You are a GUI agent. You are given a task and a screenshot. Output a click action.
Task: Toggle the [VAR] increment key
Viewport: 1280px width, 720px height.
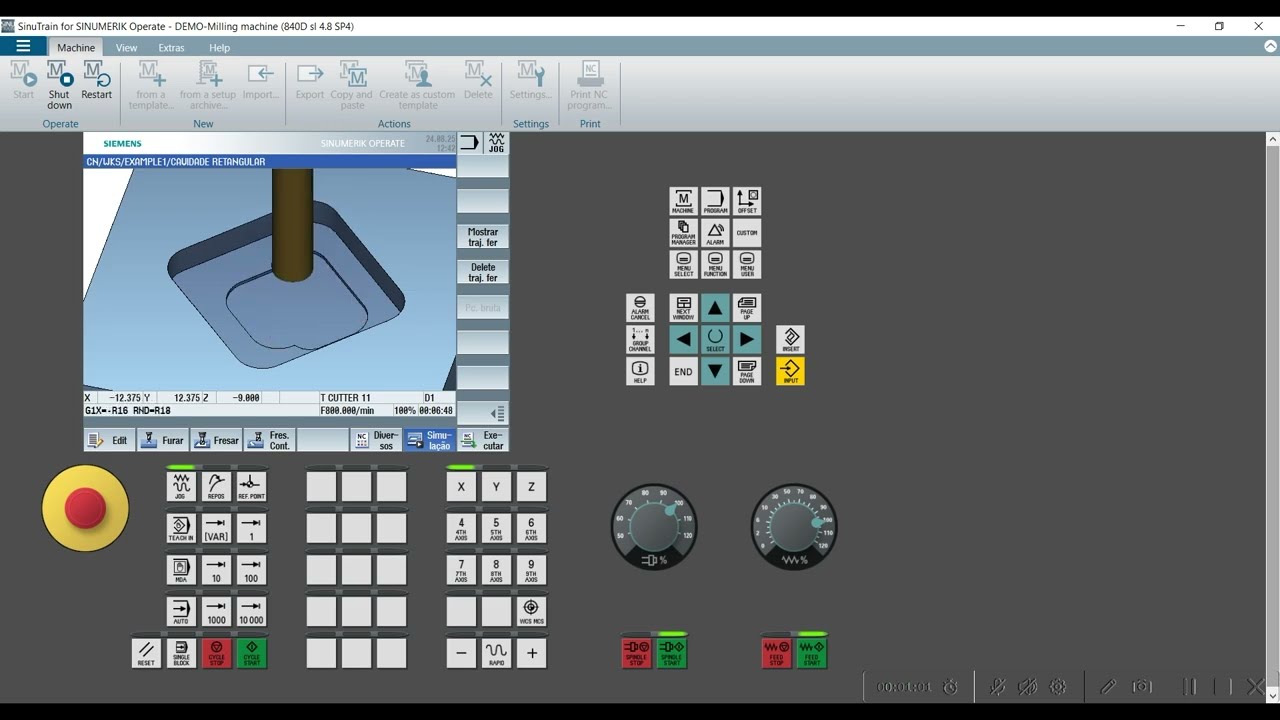[x=216, y=529]
